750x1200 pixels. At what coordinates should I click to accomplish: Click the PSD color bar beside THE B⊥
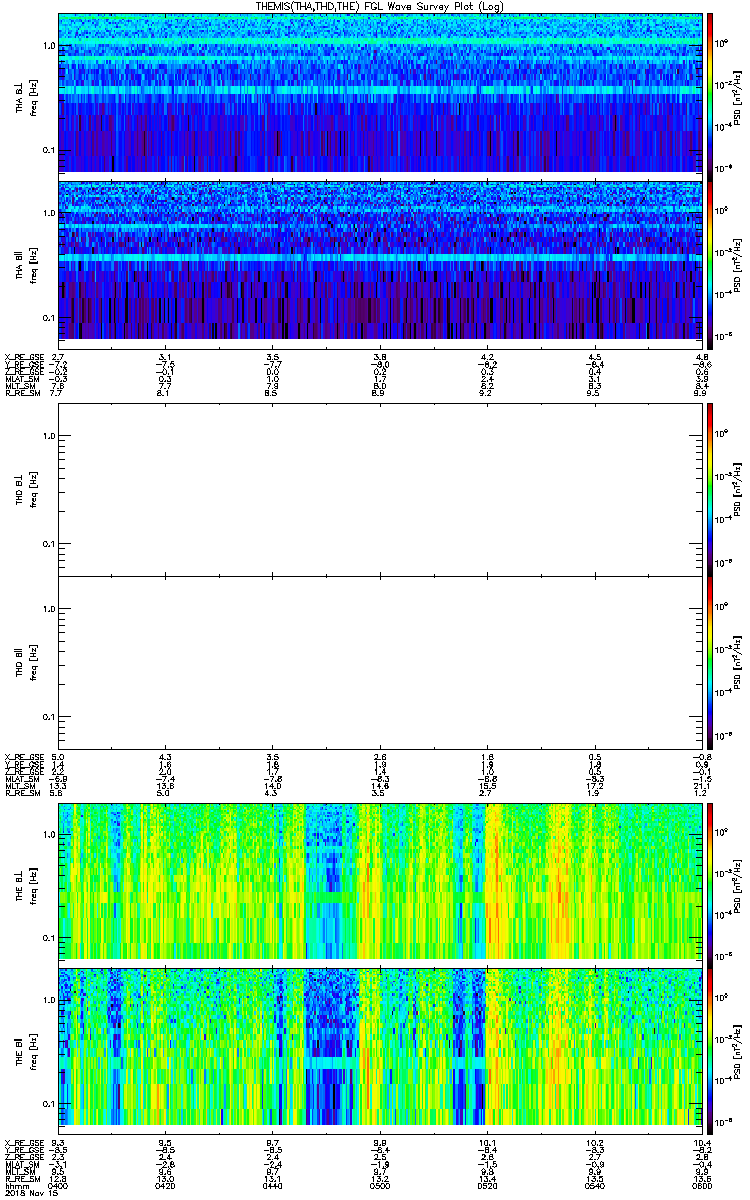tap(710, 881)
